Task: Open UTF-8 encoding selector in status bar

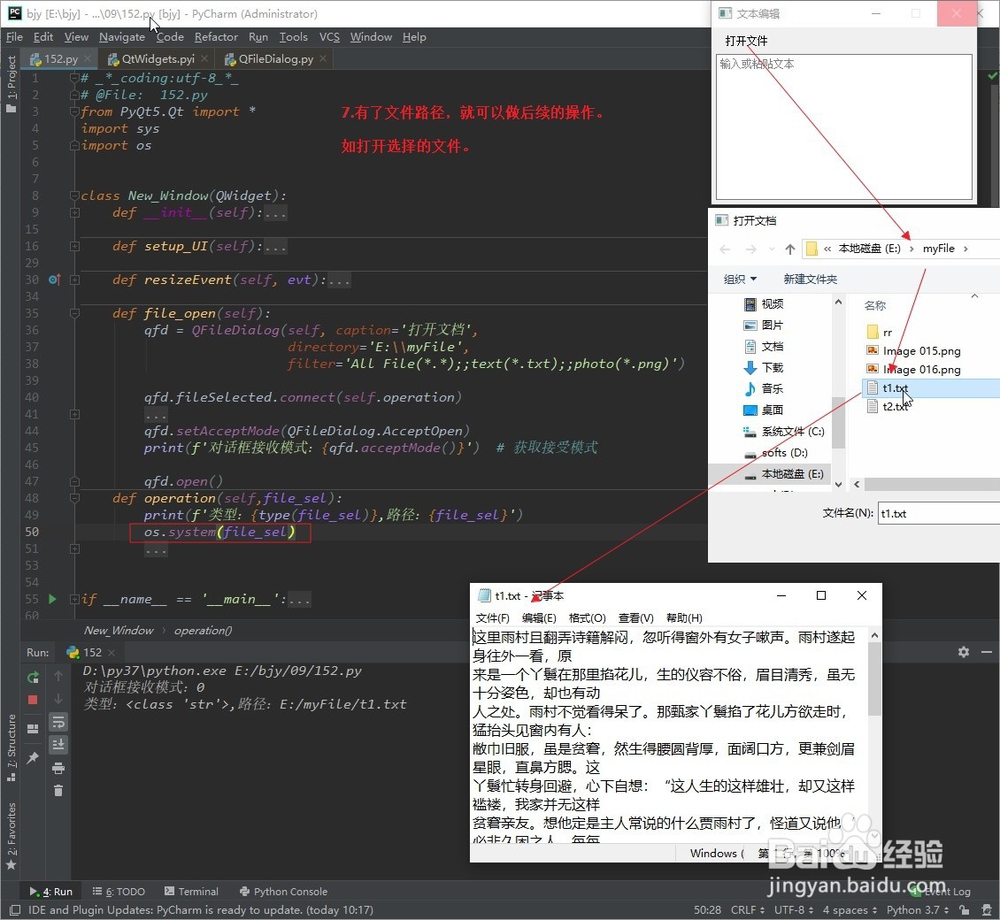Action: 793,910
